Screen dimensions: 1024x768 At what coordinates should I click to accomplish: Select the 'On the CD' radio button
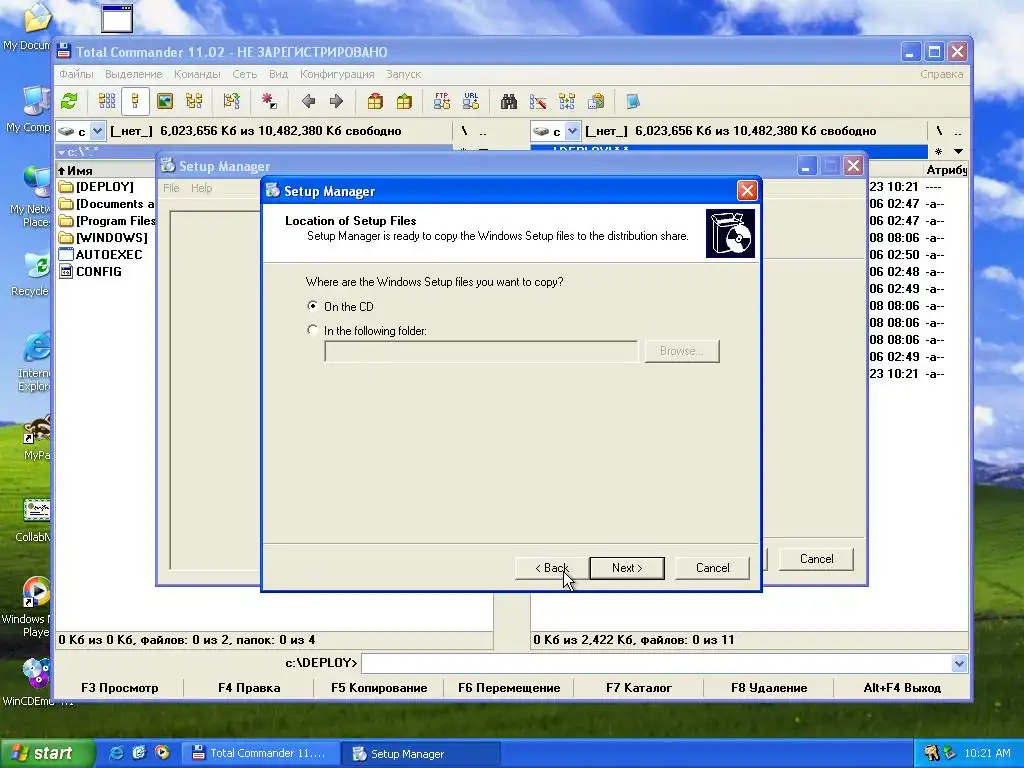(313, 306)
